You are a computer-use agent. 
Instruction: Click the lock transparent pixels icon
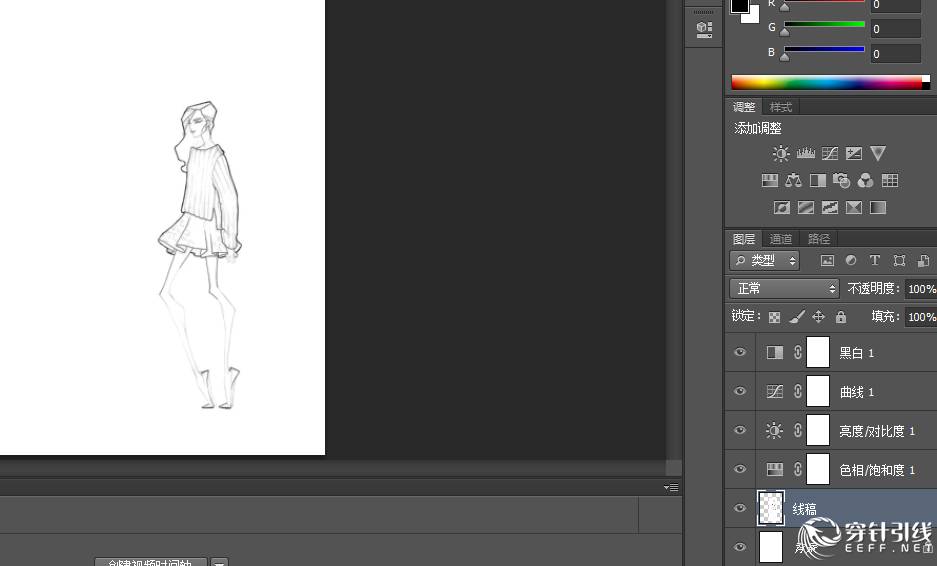[x=774, y=317]
